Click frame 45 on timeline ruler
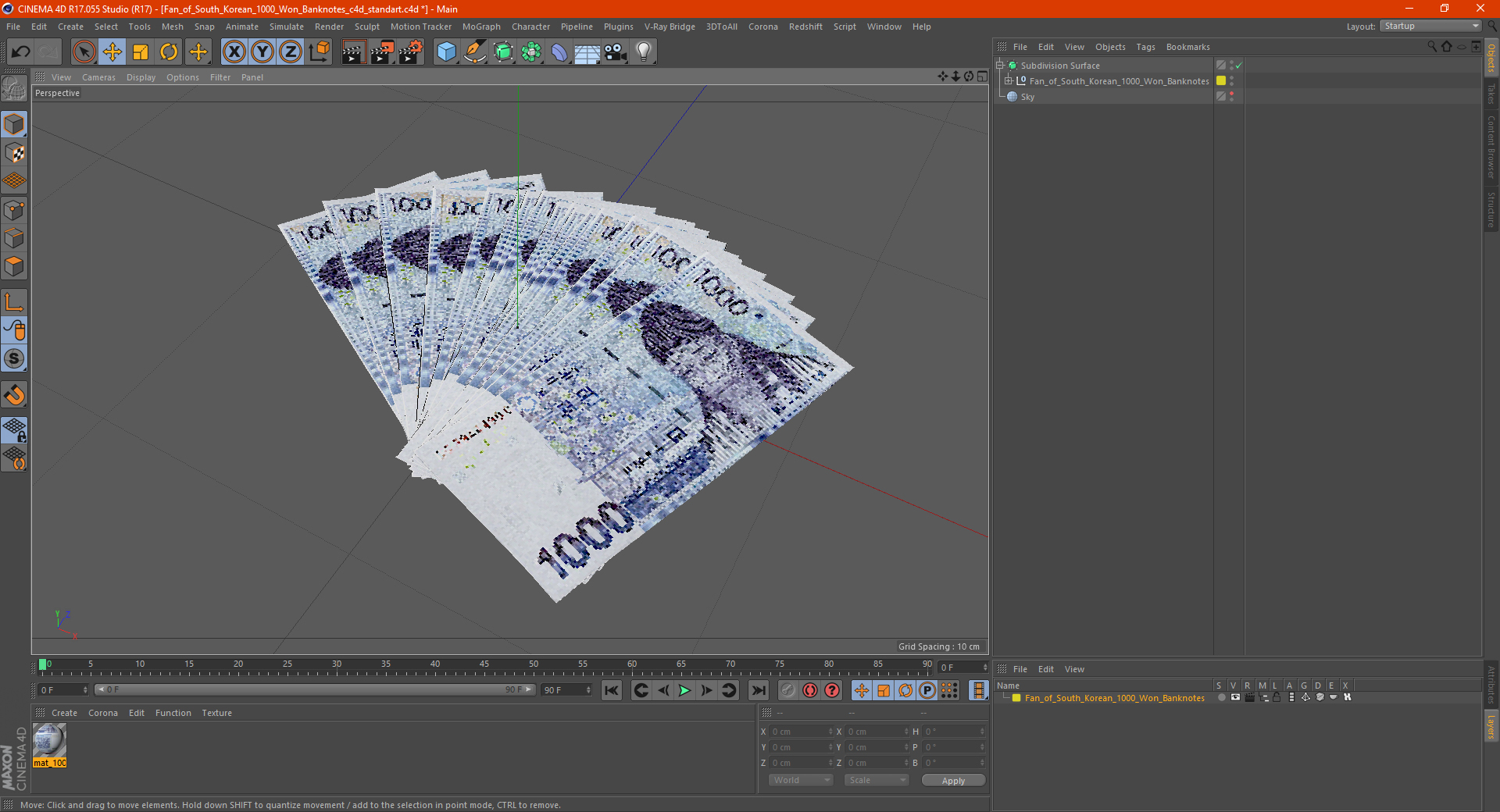Image resolution: width=1500 pixels, height=812 pixels. coord(484,664)
